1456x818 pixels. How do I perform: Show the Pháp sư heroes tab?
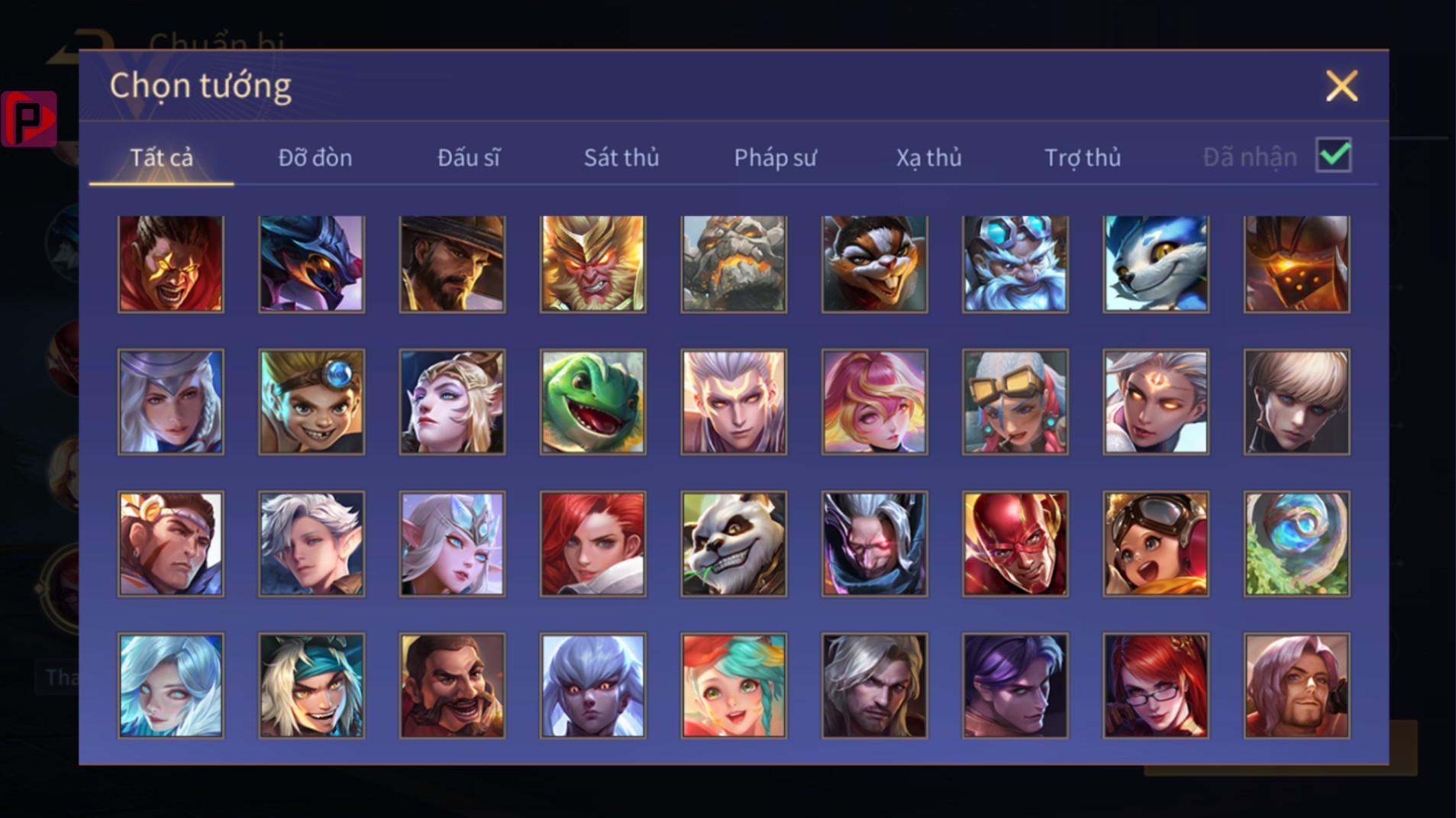tap(775, 157)
